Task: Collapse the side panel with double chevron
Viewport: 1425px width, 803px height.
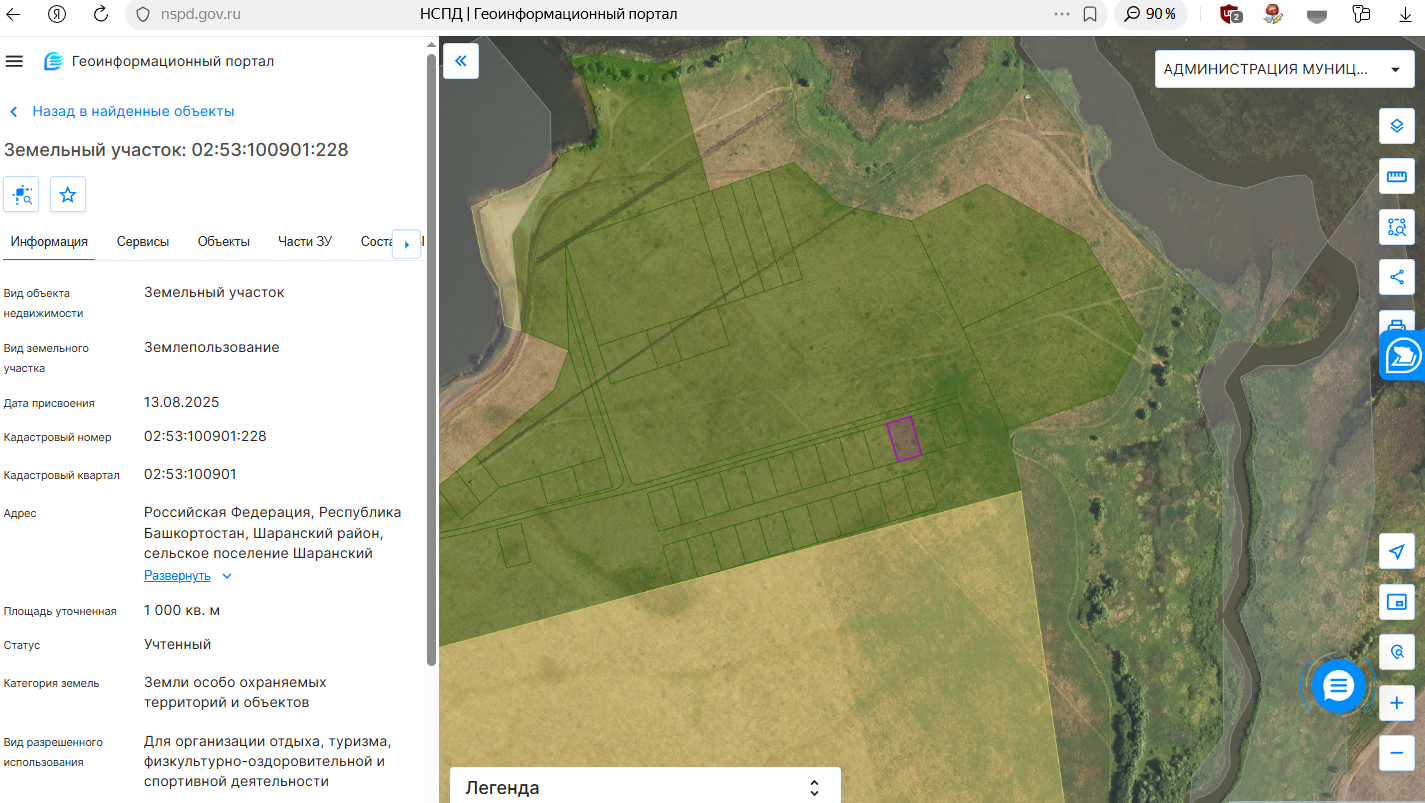Action: 461,61
